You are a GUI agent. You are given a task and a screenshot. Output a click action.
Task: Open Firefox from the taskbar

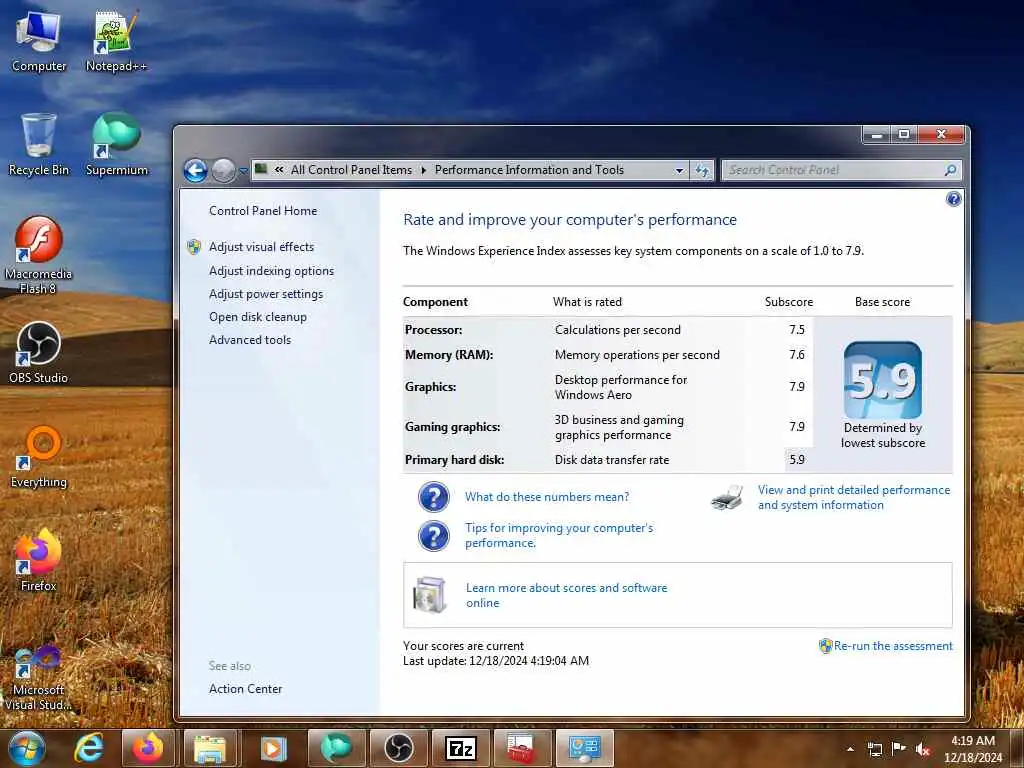tap(148, 748)
